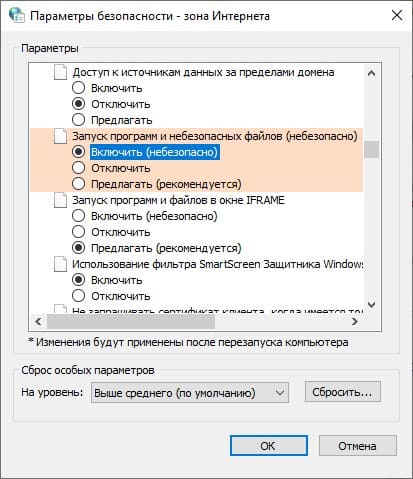Open the 'На уровень' dropdown list
Screen dimensions: 413x479
point(190,393)
